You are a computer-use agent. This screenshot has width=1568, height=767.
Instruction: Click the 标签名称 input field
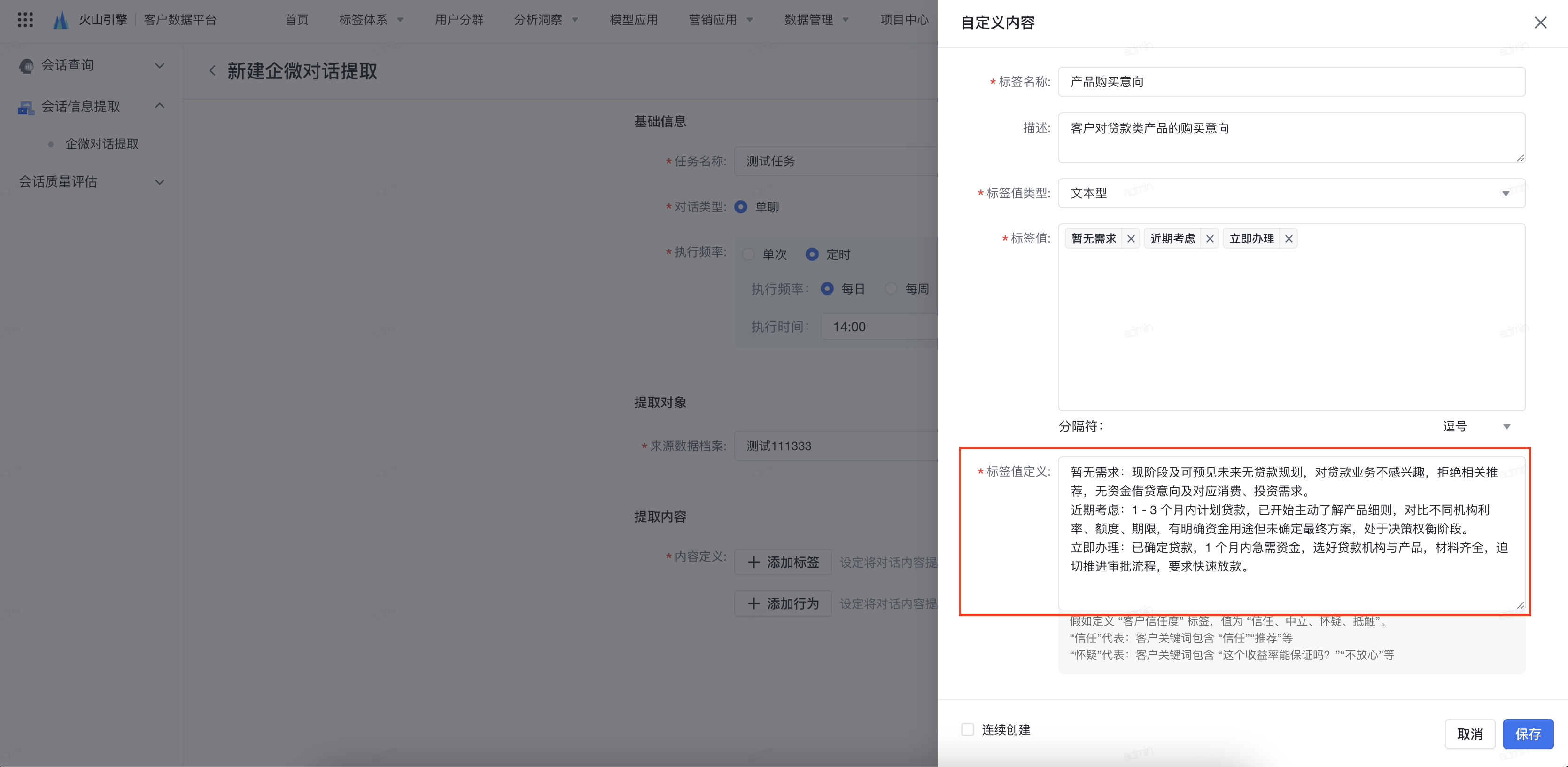(1291, 82)
